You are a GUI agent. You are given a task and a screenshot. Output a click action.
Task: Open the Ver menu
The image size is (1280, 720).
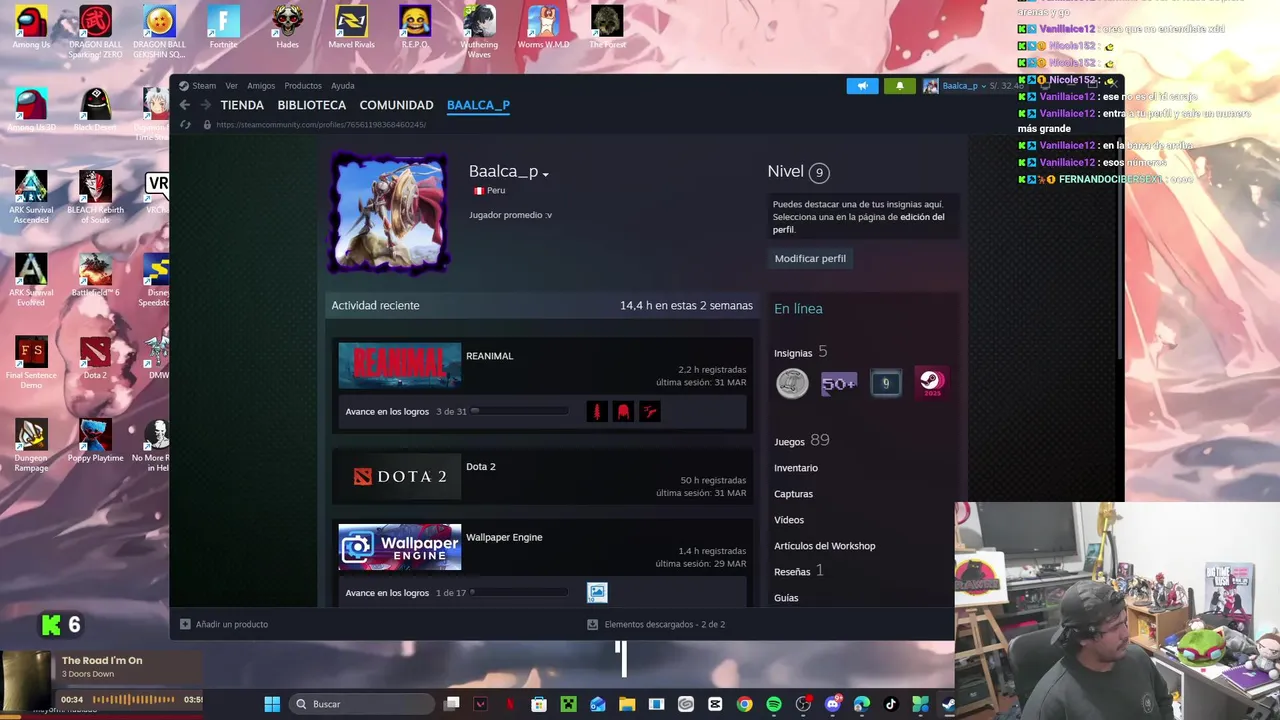coord(231,86)
